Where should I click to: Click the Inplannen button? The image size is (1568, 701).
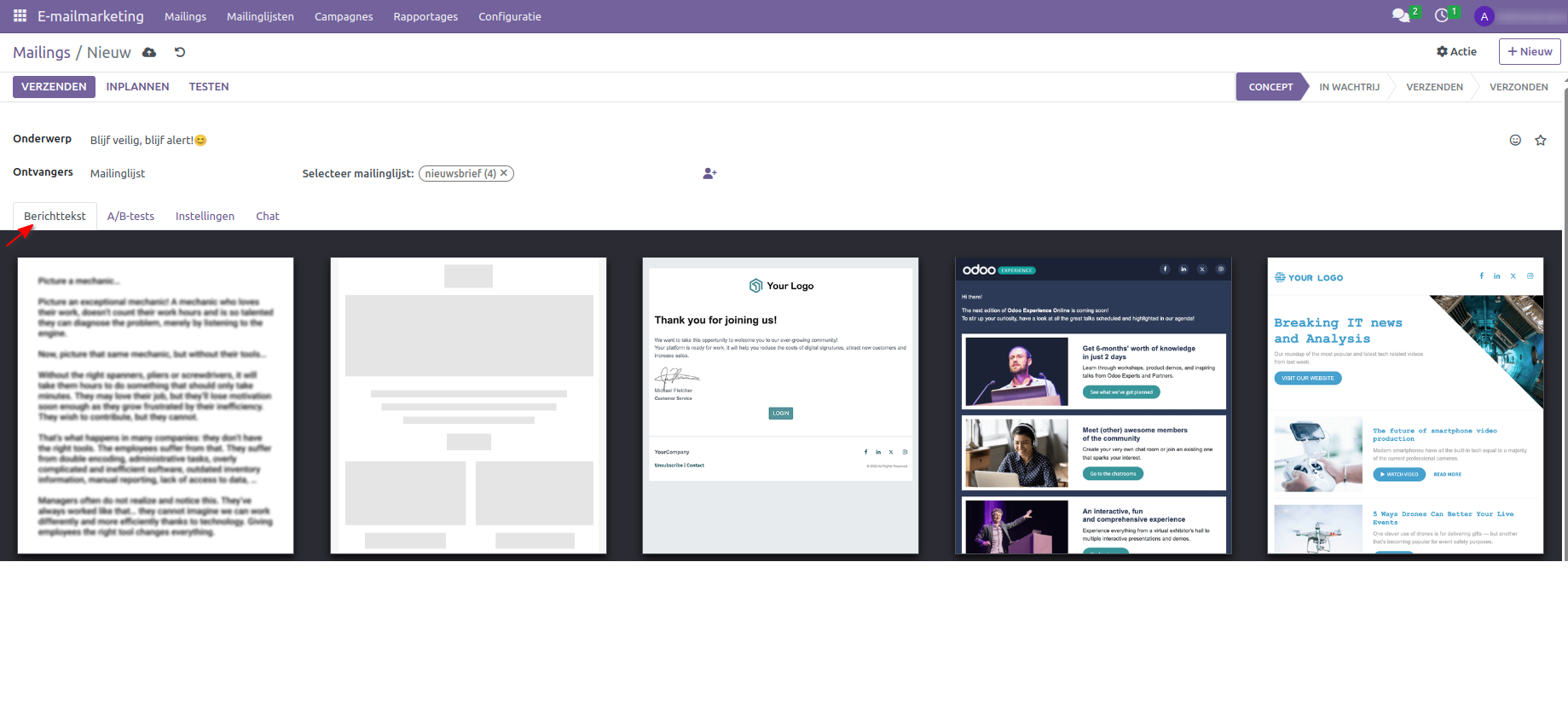(137, 87)
